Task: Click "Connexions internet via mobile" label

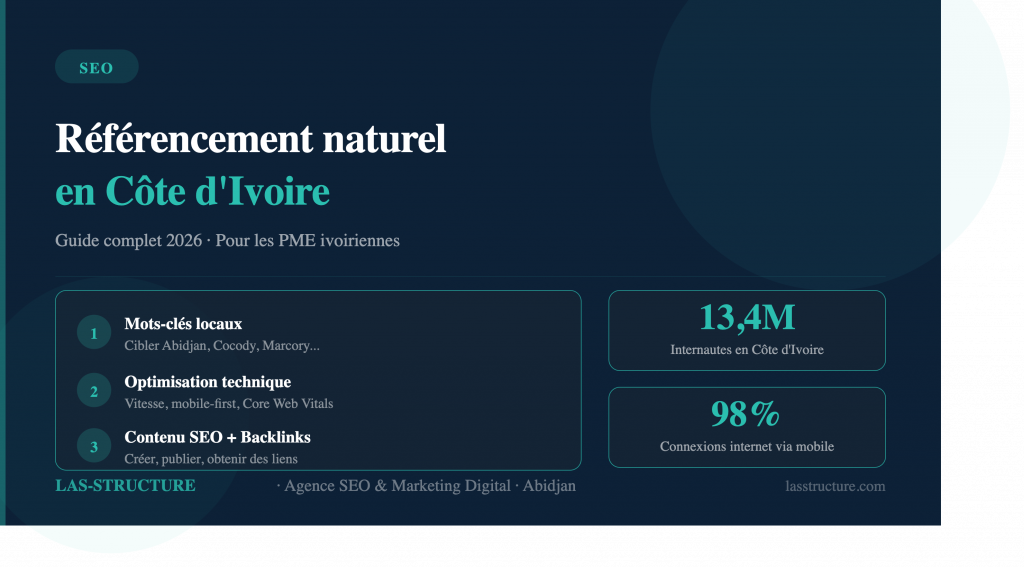Action: [747, 446]
